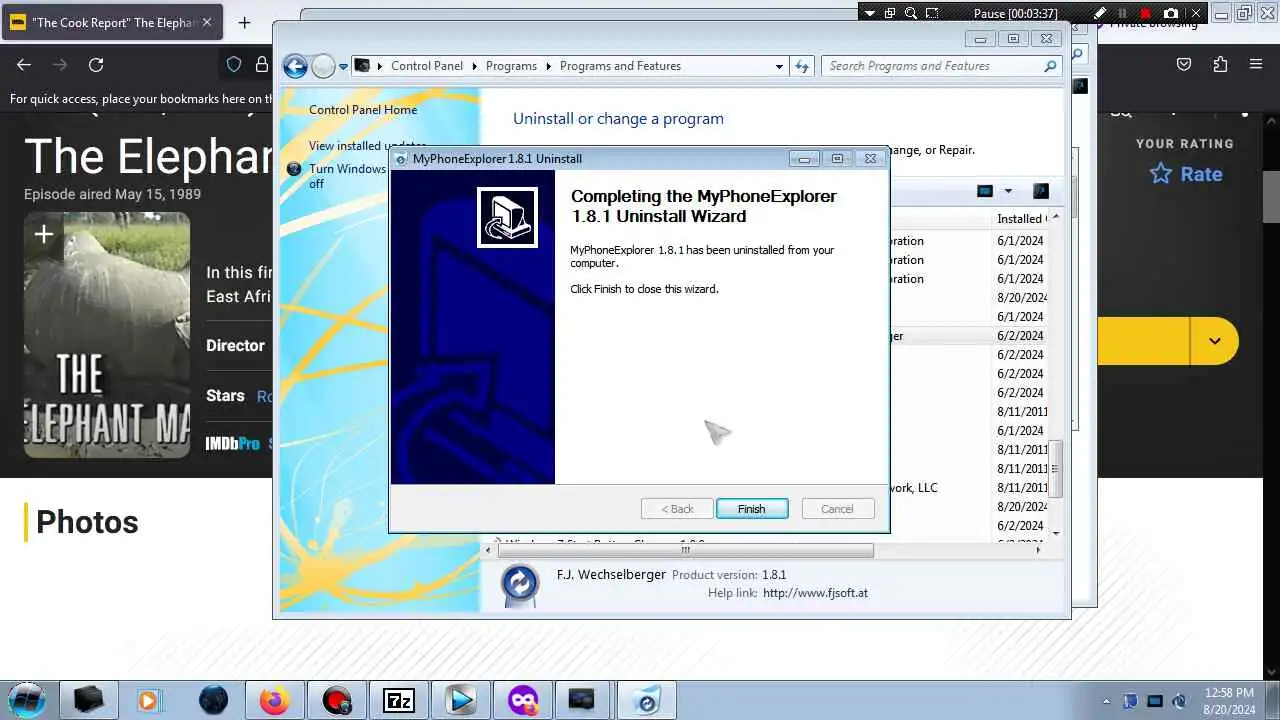Click The Elephant Man poster thumbnail
This screenshot has width=1280, height=720.
[107, 335]
